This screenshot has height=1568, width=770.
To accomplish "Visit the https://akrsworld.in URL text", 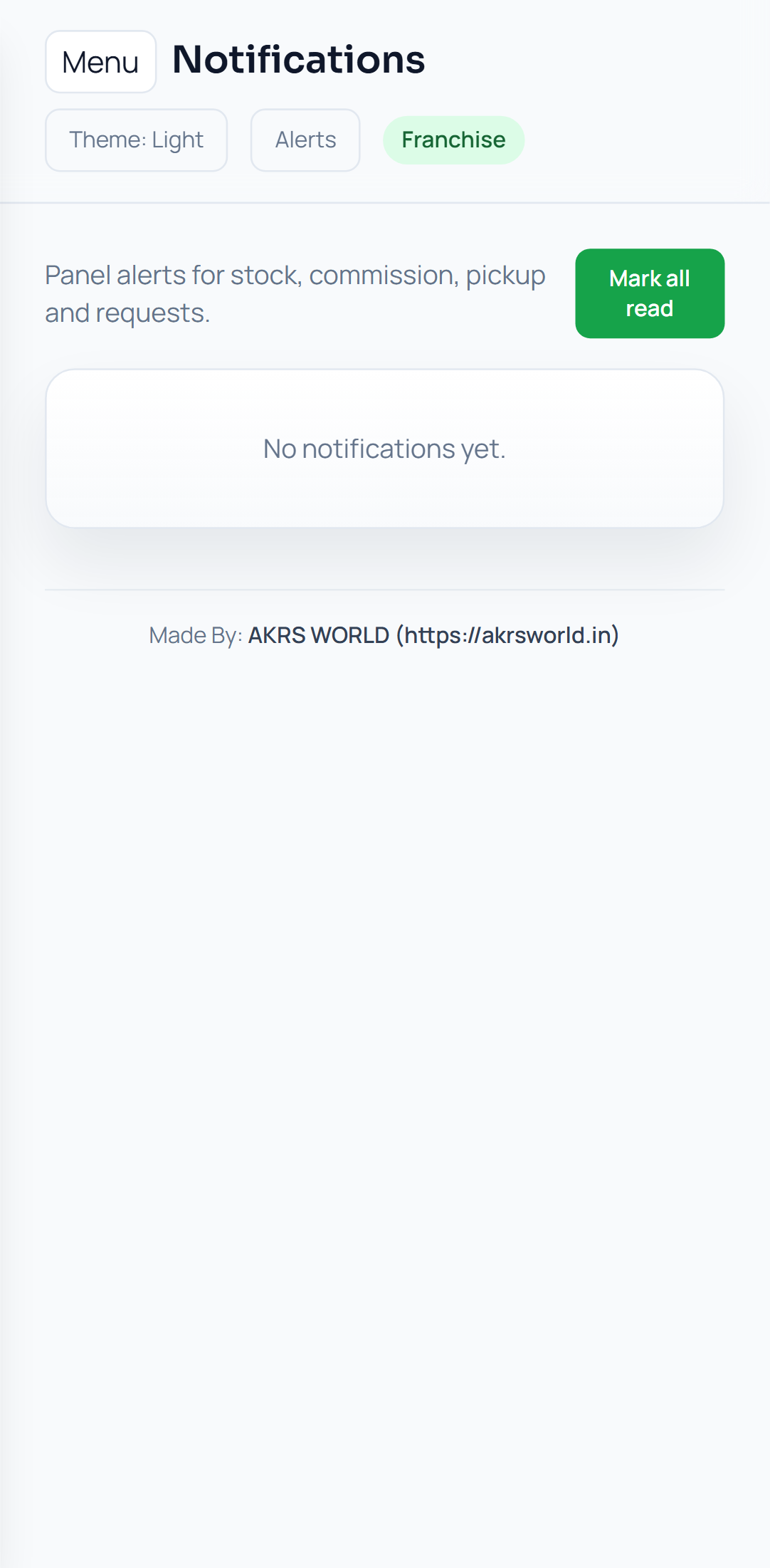I will [507, 634].
